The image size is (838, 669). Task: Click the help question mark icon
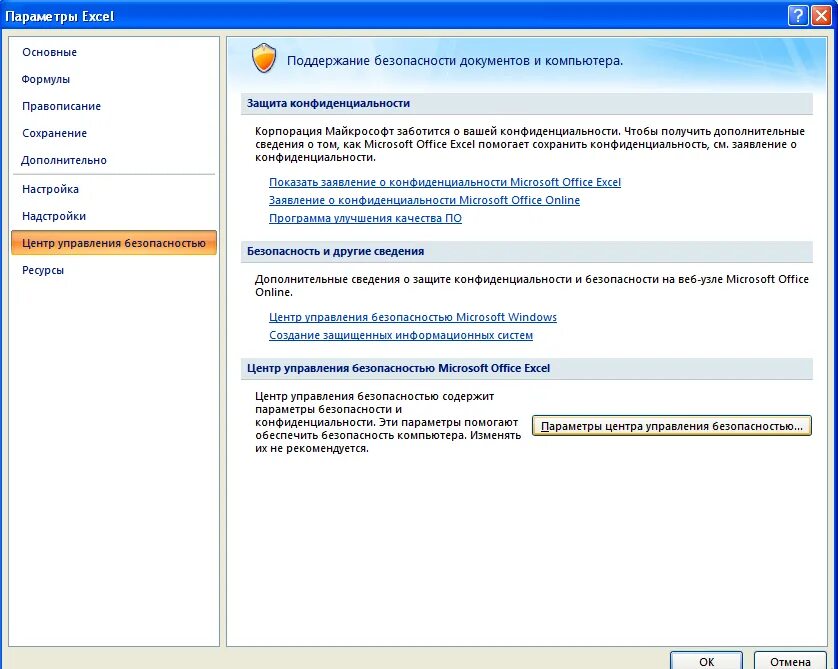[797, 16]
